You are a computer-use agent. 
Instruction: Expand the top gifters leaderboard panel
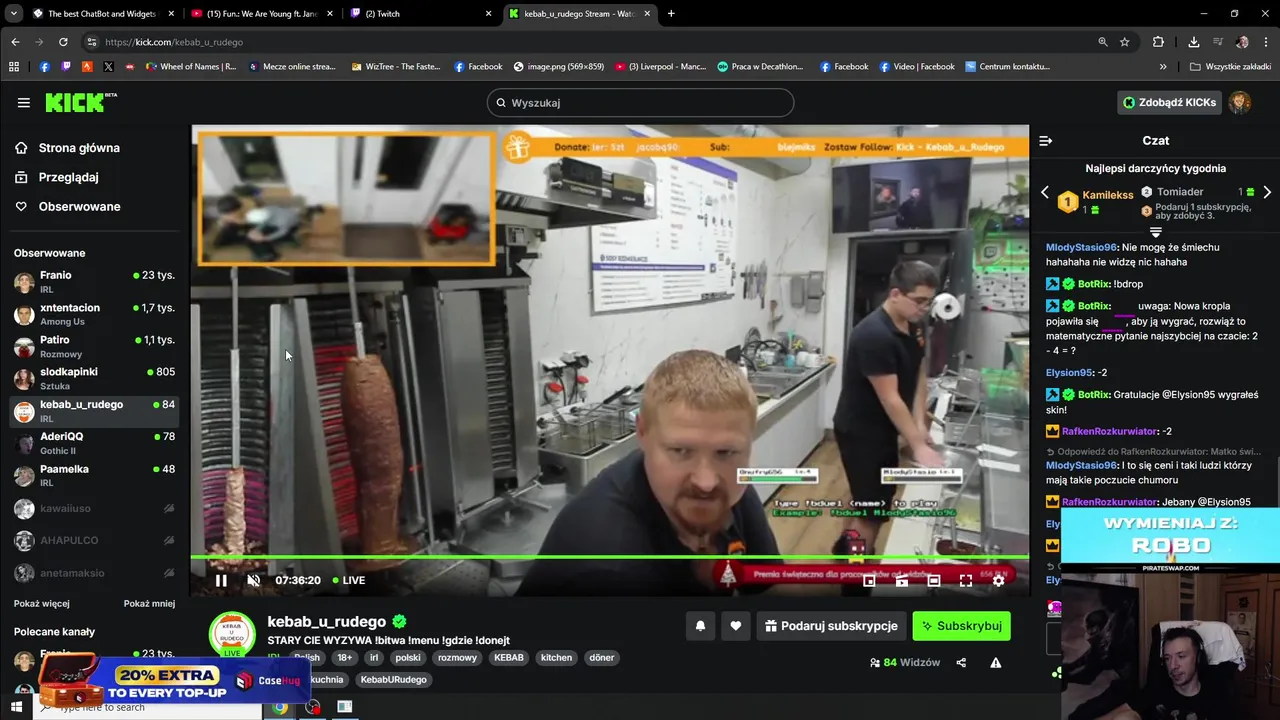(1155, 231)
